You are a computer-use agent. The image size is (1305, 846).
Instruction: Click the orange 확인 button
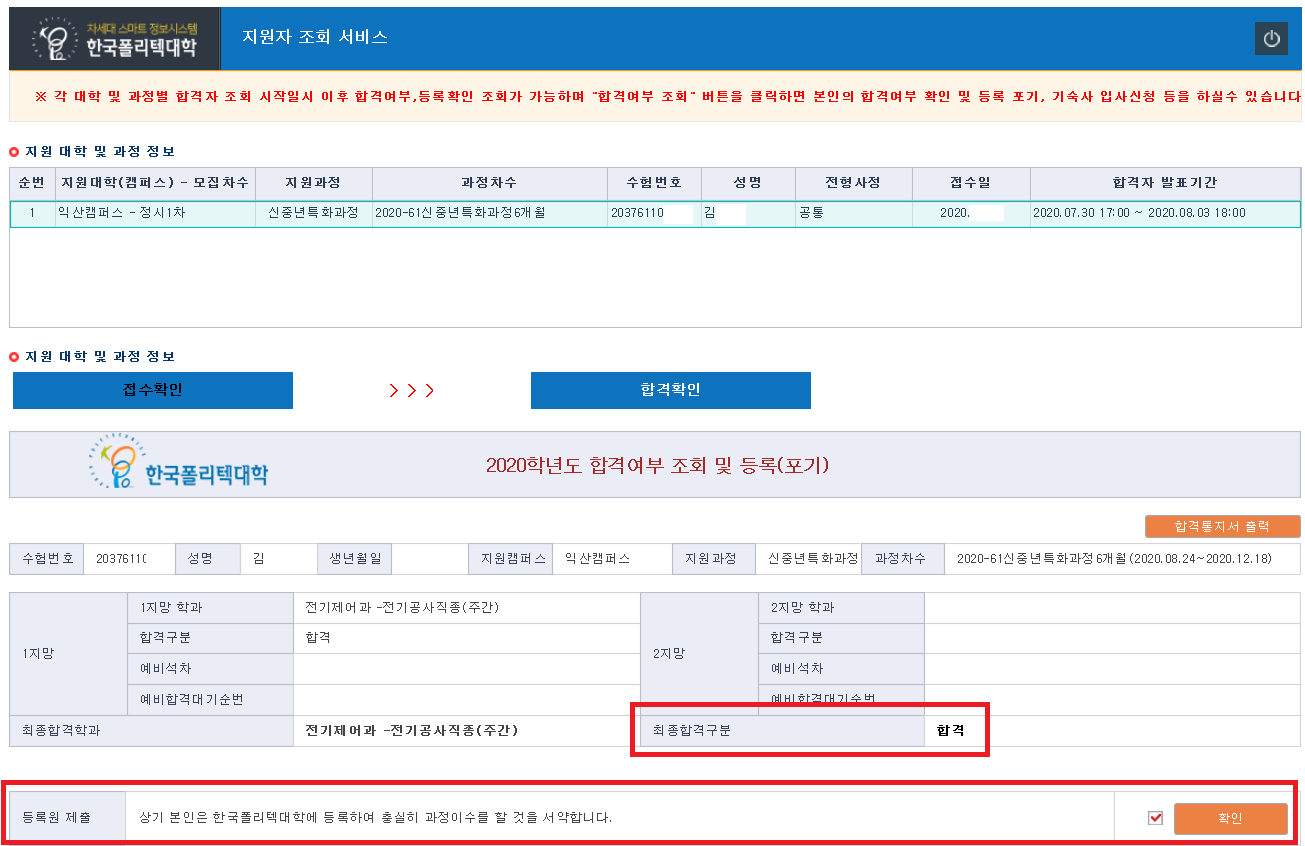(x=1230, y=818)
